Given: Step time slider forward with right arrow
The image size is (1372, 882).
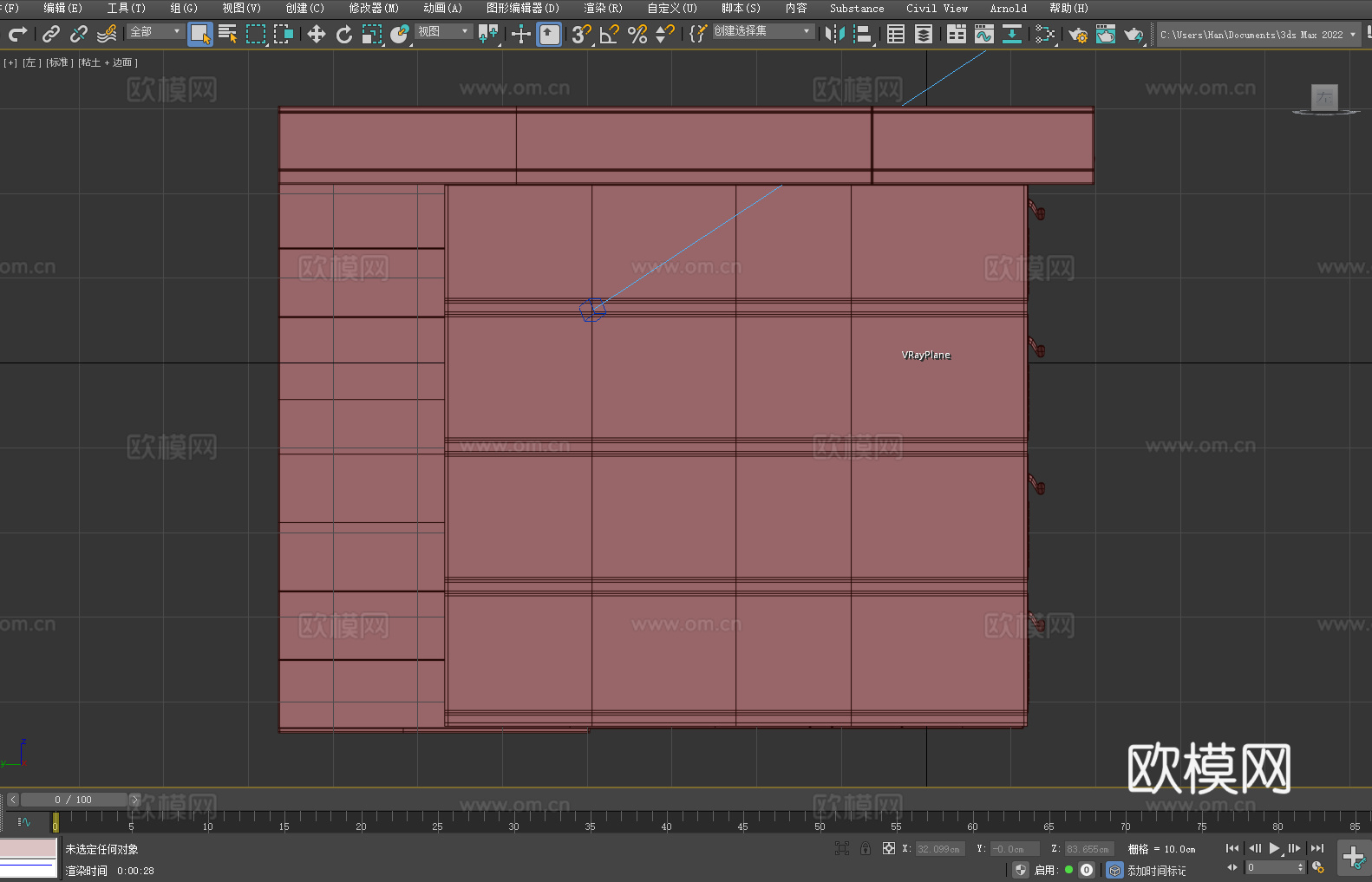Looking at the screenshot, I should (134, 800).
